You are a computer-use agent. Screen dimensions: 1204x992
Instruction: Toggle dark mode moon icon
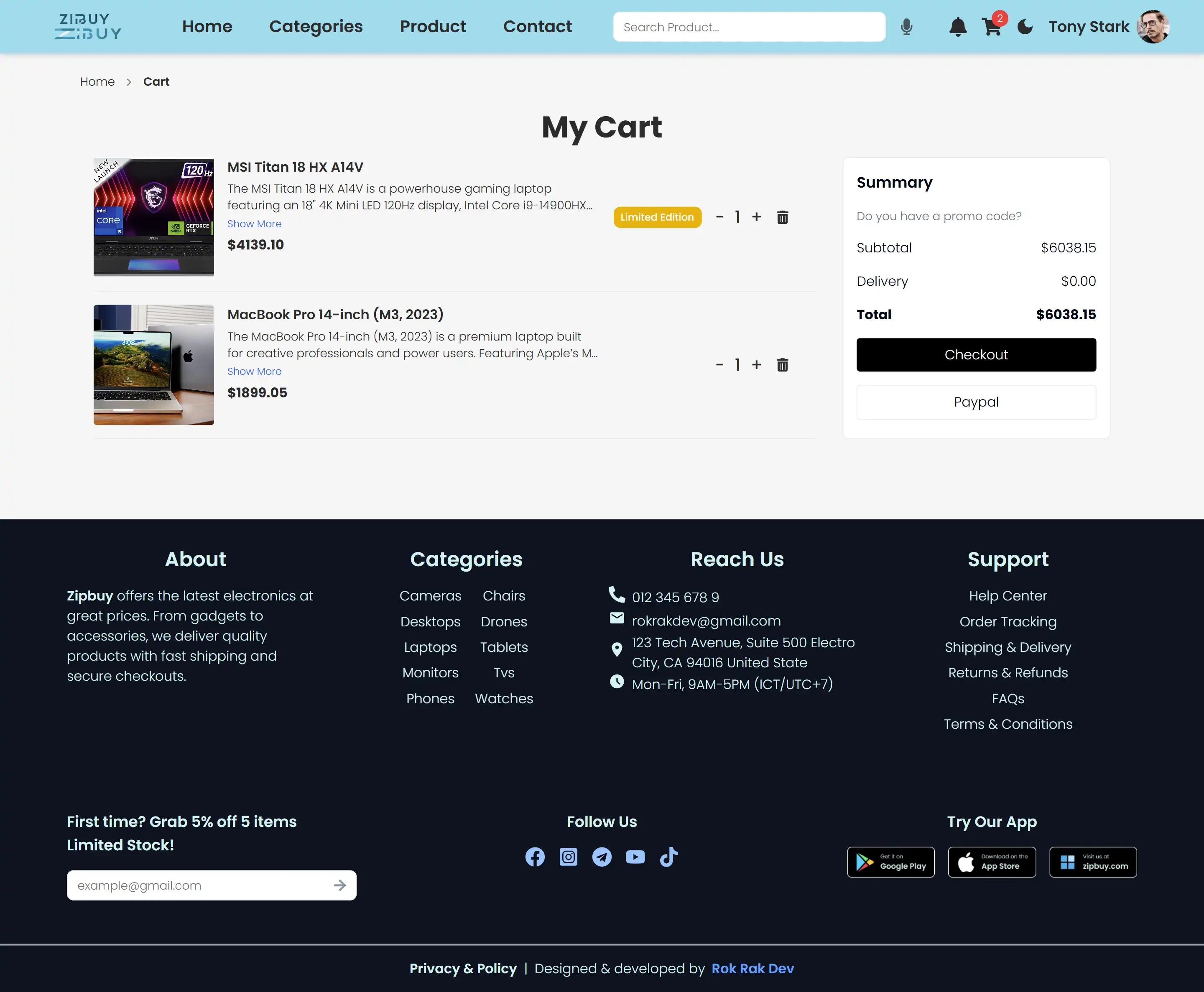tap(1025, 27)
